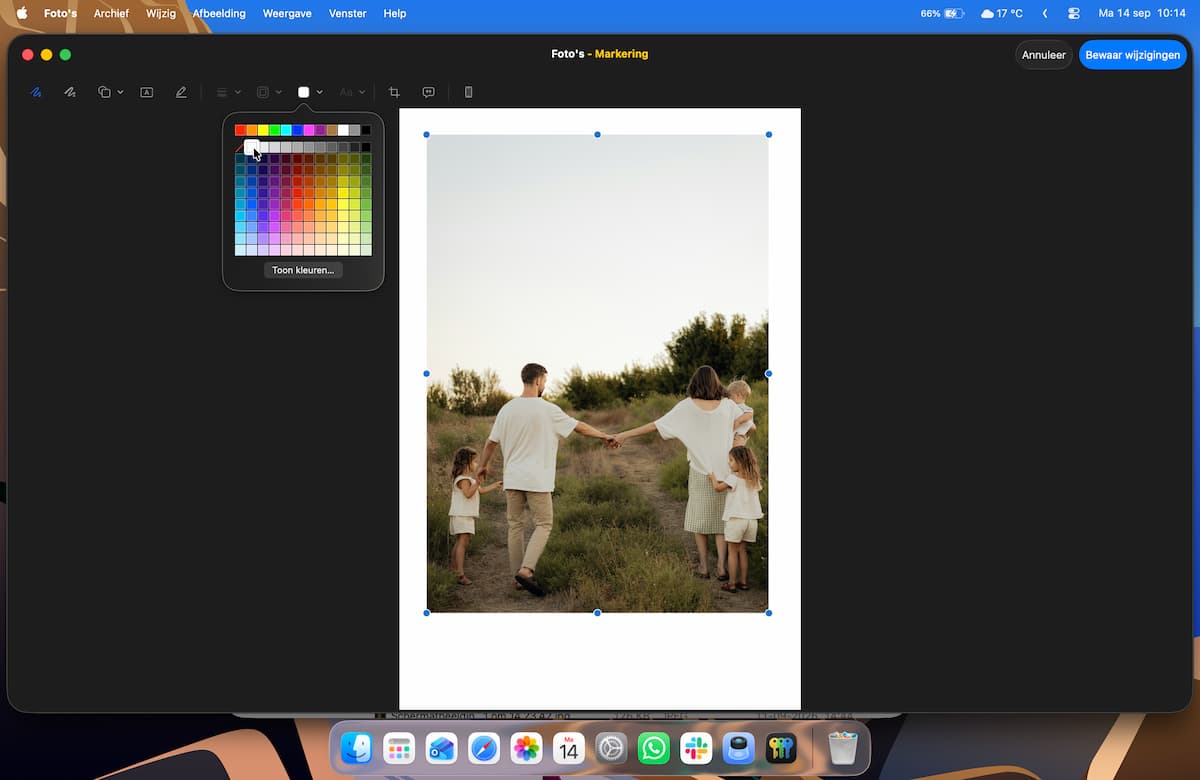The height and width of the screenshot is (780, 1200).
Task: Add a text box with Text tool
Action: click(x=147, y=92)
